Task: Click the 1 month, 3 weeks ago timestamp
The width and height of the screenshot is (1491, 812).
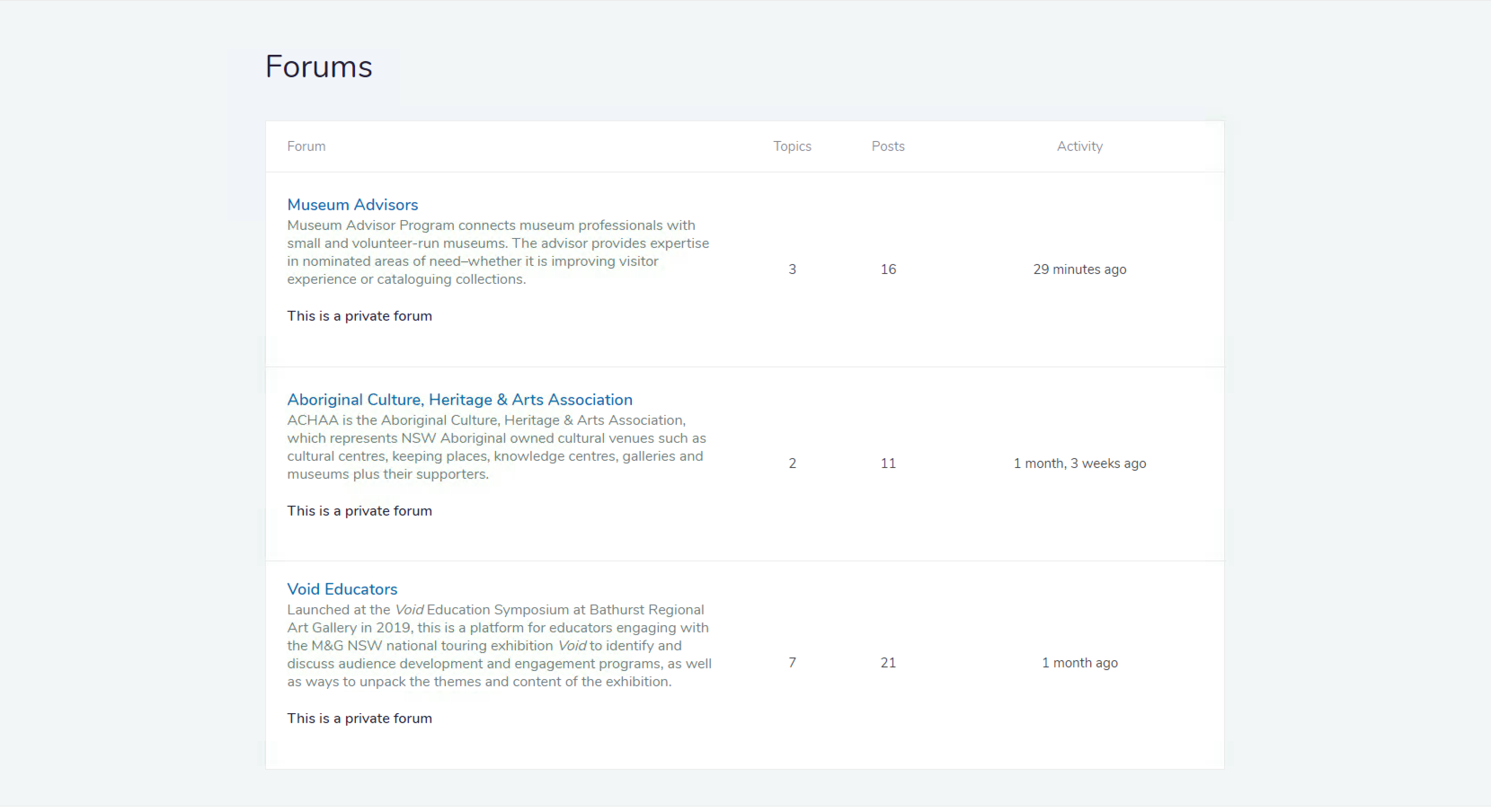Action: coord(1079,463)
